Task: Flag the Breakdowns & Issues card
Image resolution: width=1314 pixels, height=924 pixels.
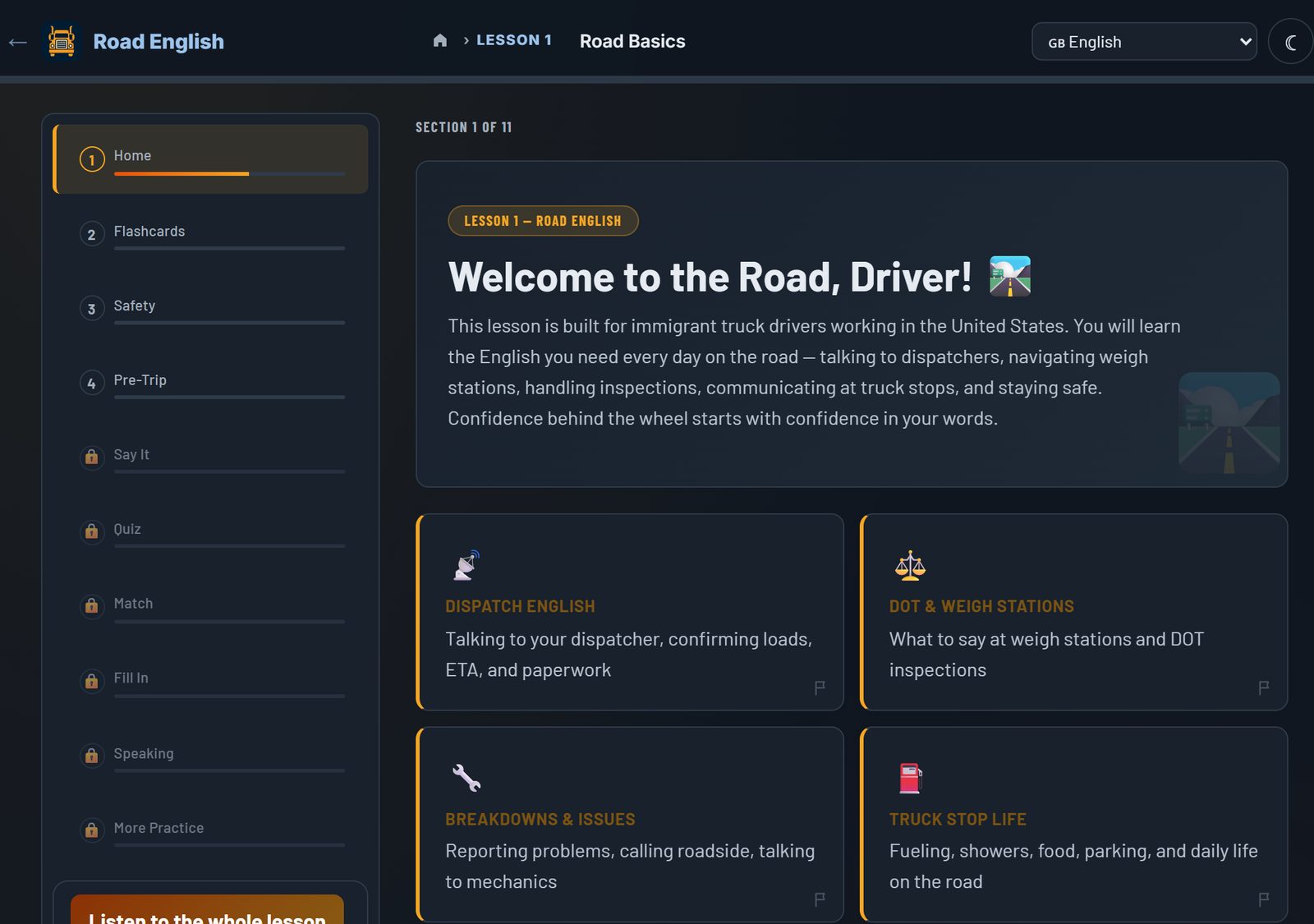Action: (x=819, y=899)
